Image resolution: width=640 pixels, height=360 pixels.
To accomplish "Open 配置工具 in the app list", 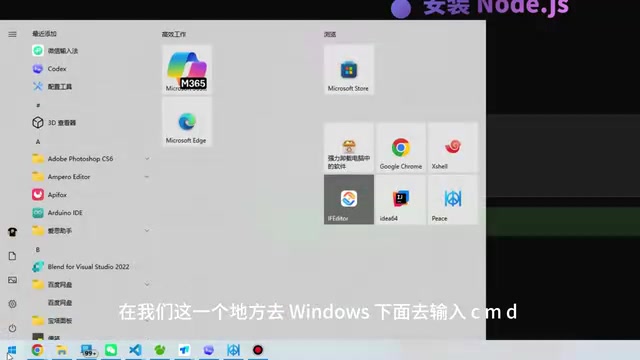I will (91, 87).
